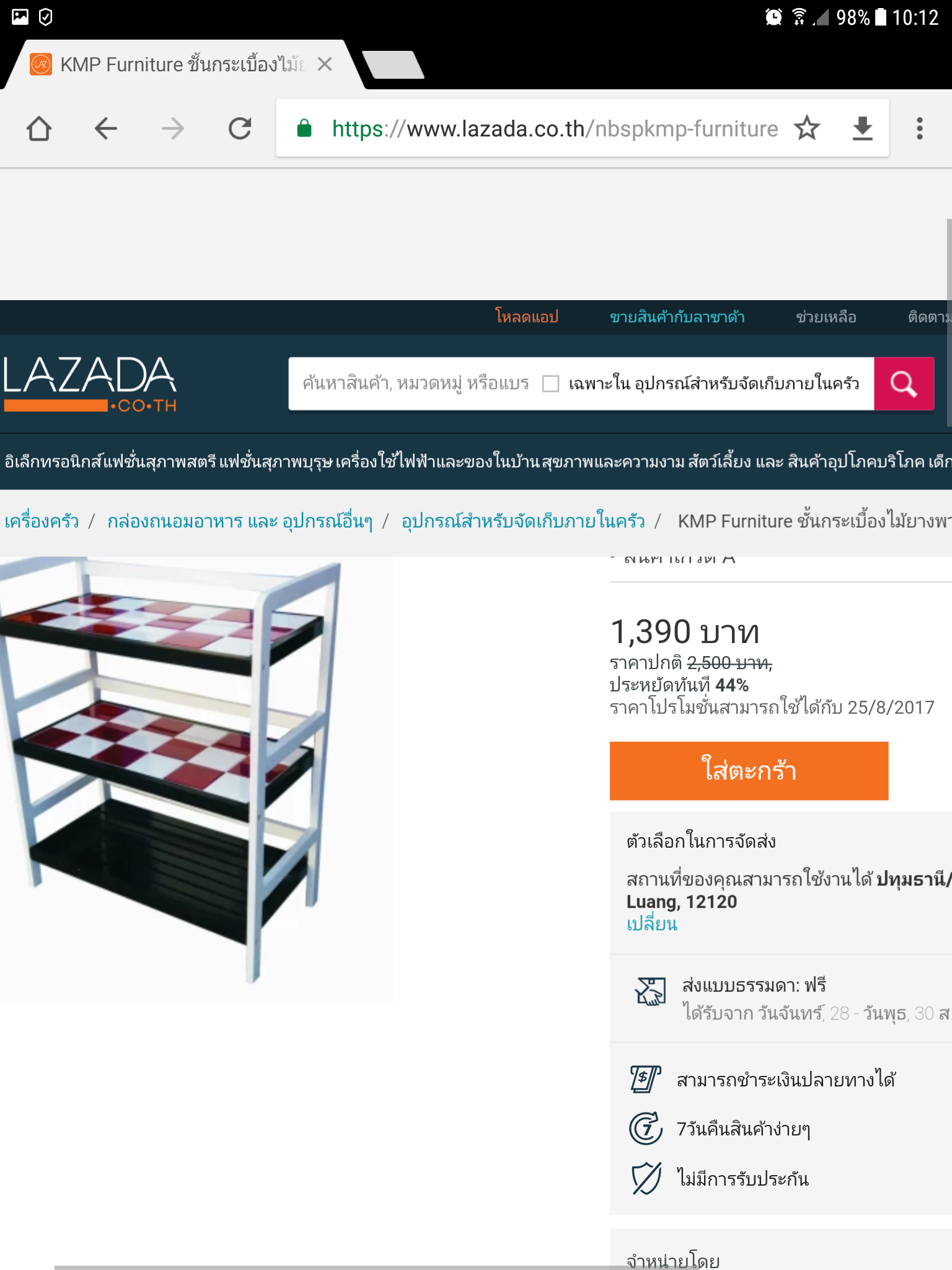Open the ช่วยเหลือ help menu
The width and height of the screenshot is (952, 1270).
[826, 317]
